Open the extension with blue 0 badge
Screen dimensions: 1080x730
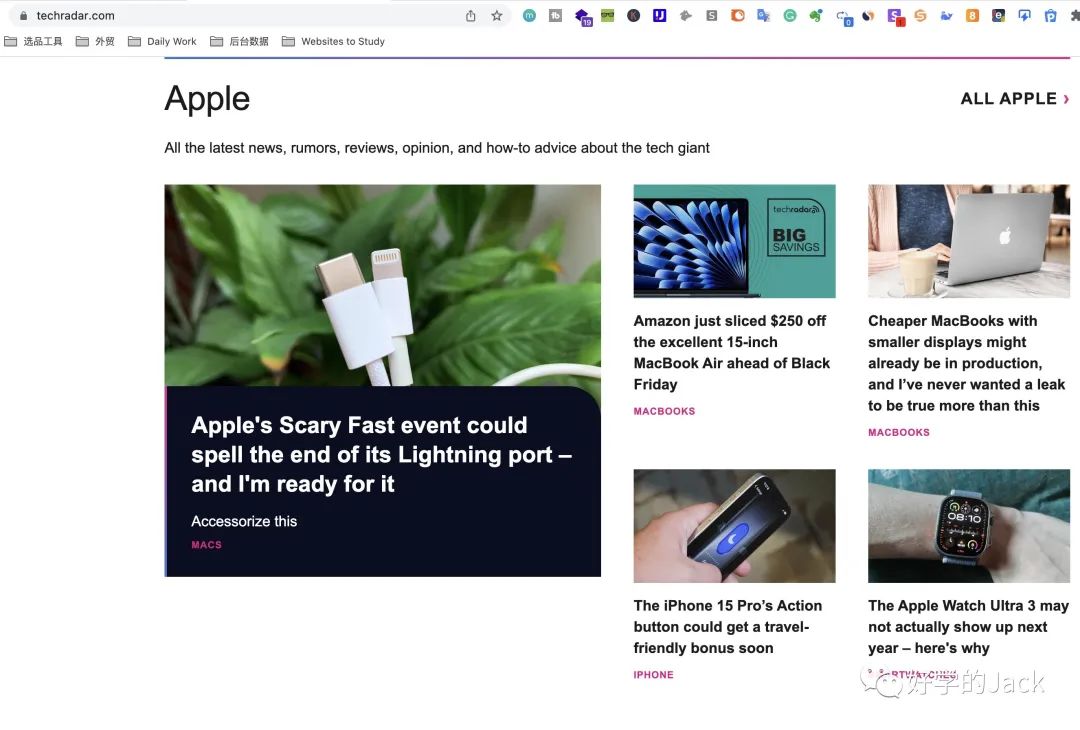844,17
